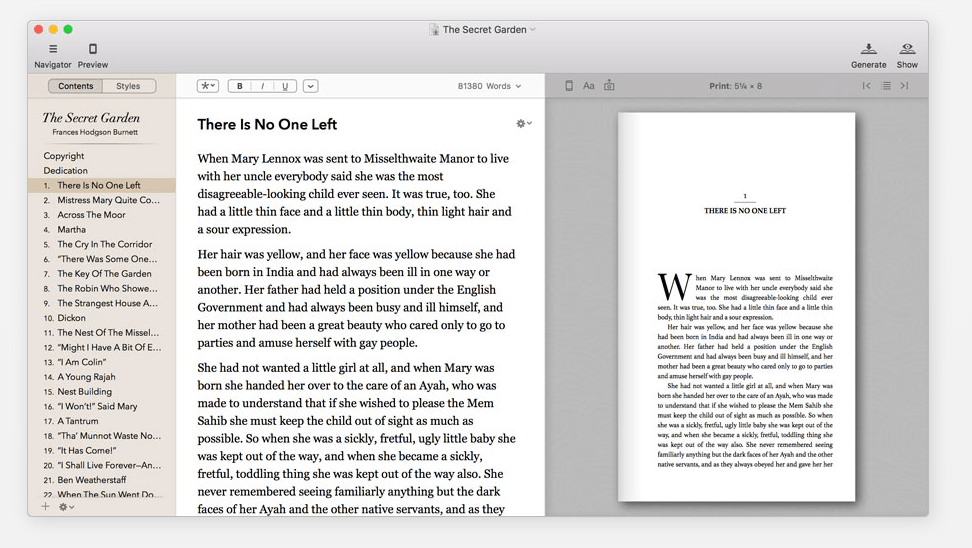Switch to the Styles tab
The width and height of the screenshot is (972, 548).
128,86
